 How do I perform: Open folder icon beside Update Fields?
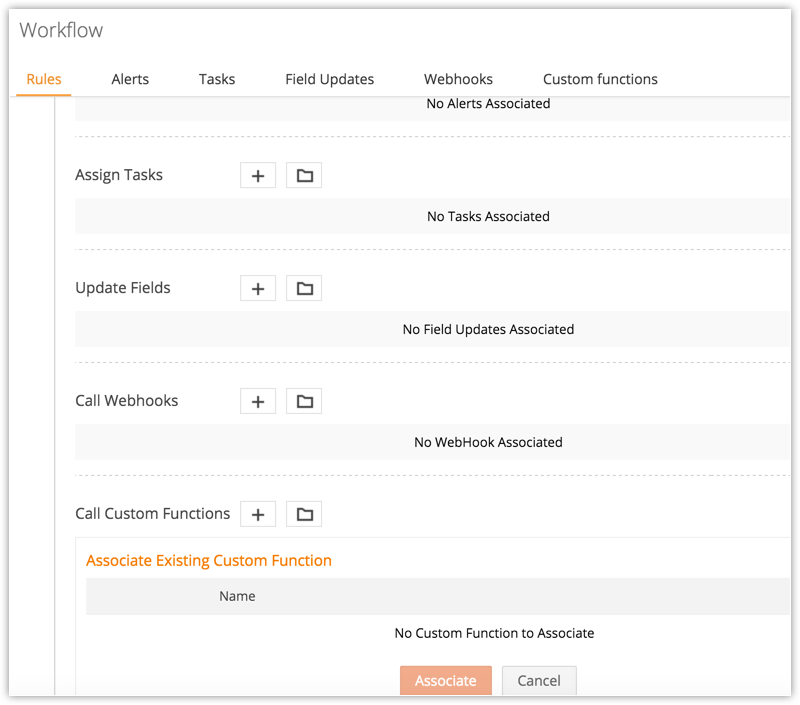click(x=304, y=289)
